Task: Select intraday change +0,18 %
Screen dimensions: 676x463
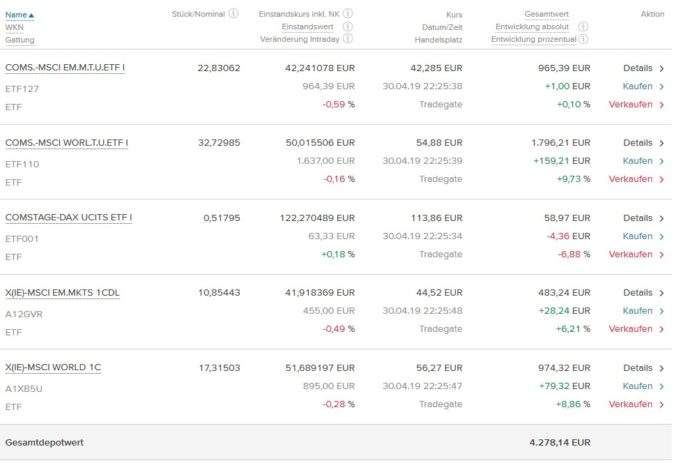Action: click(x=338, y=254)
